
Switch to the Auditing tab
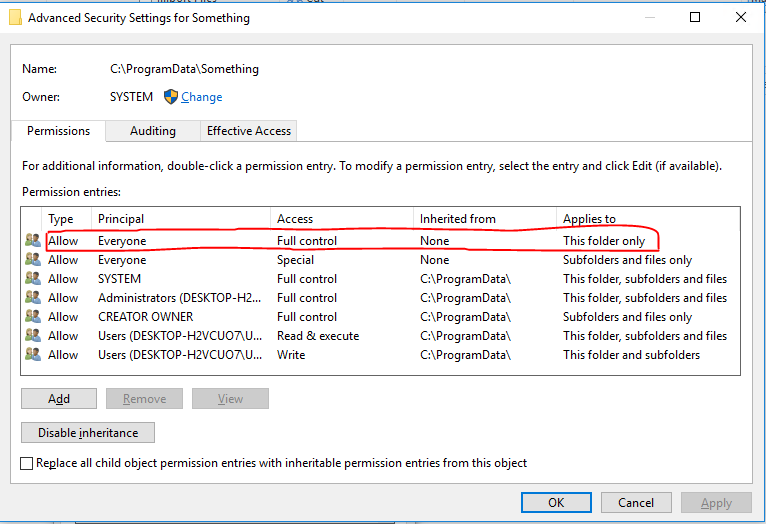point(152,131)
